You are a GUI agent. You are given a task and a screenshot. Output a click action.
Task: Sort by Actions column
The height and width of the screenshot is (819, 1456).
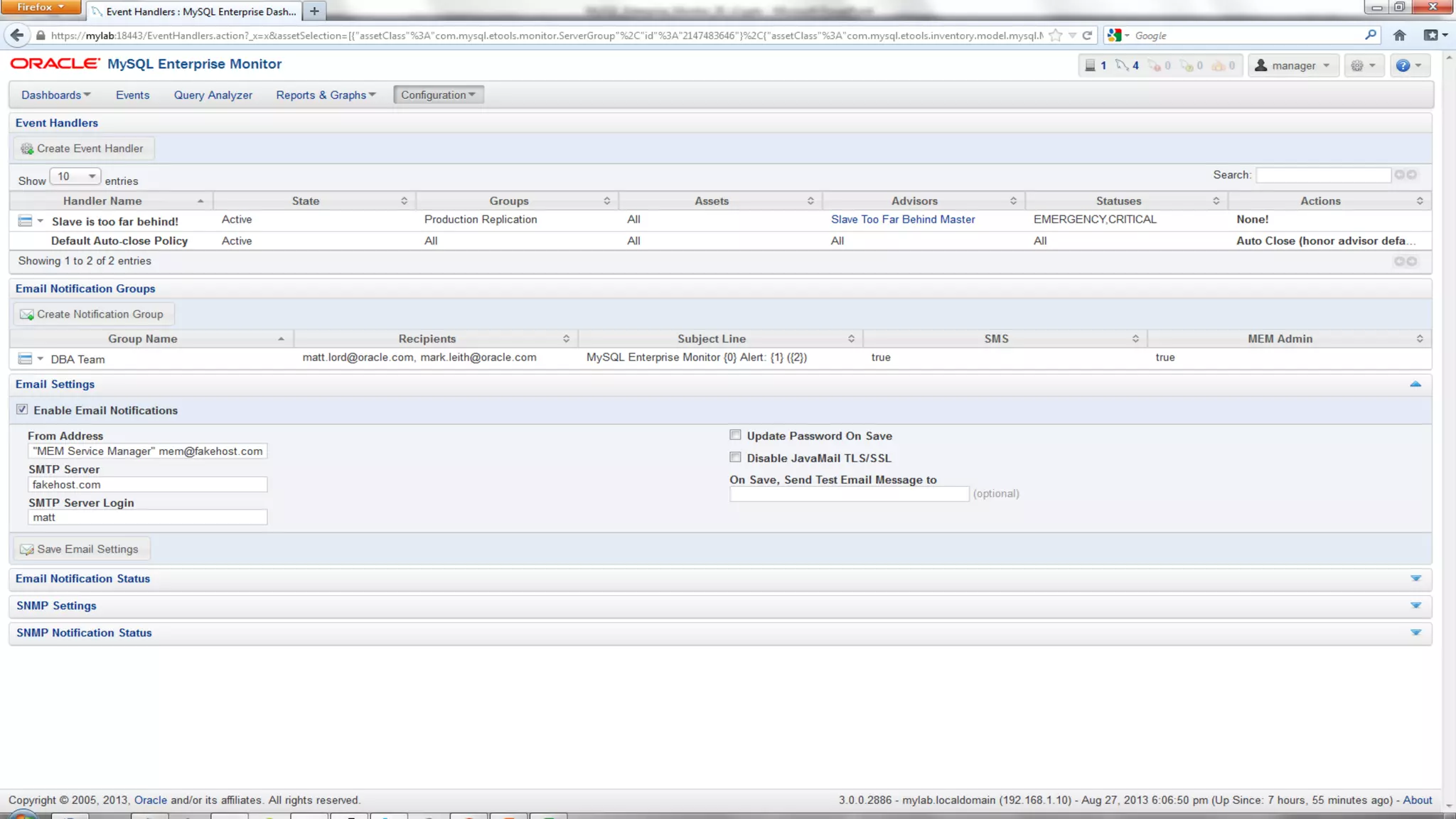(x=1329, y=201)
